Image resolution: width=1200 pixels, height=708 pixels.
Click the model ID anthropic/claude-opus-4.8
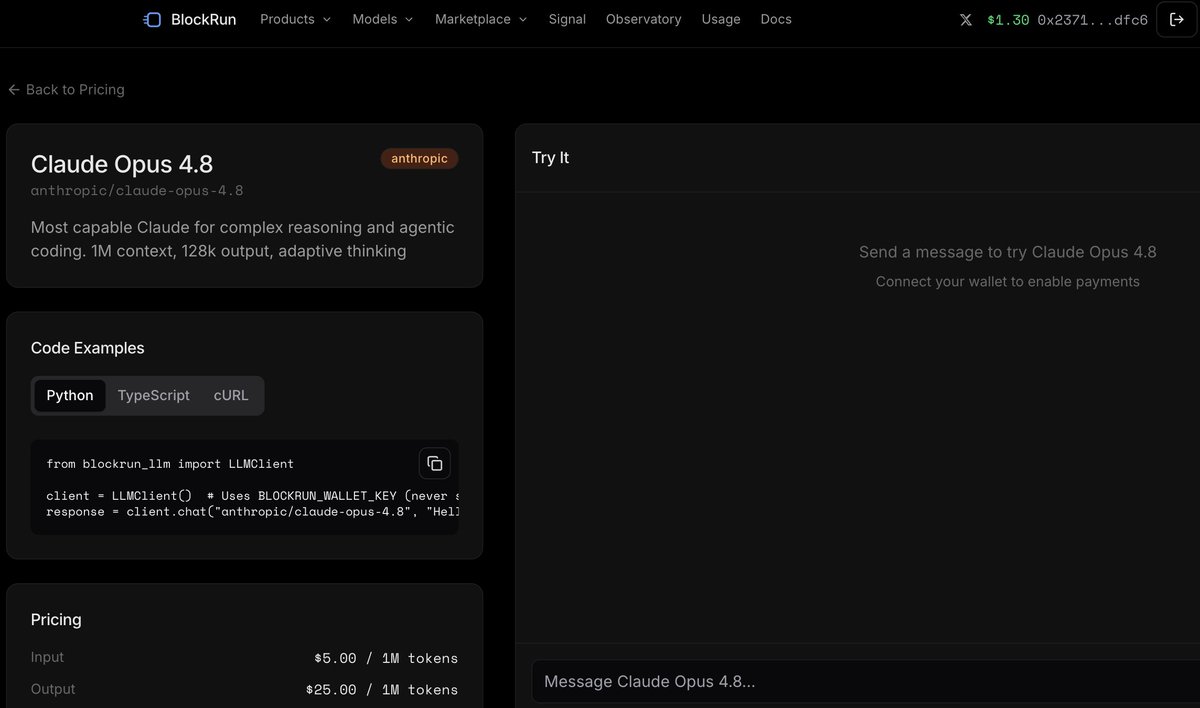coord(137,190)
